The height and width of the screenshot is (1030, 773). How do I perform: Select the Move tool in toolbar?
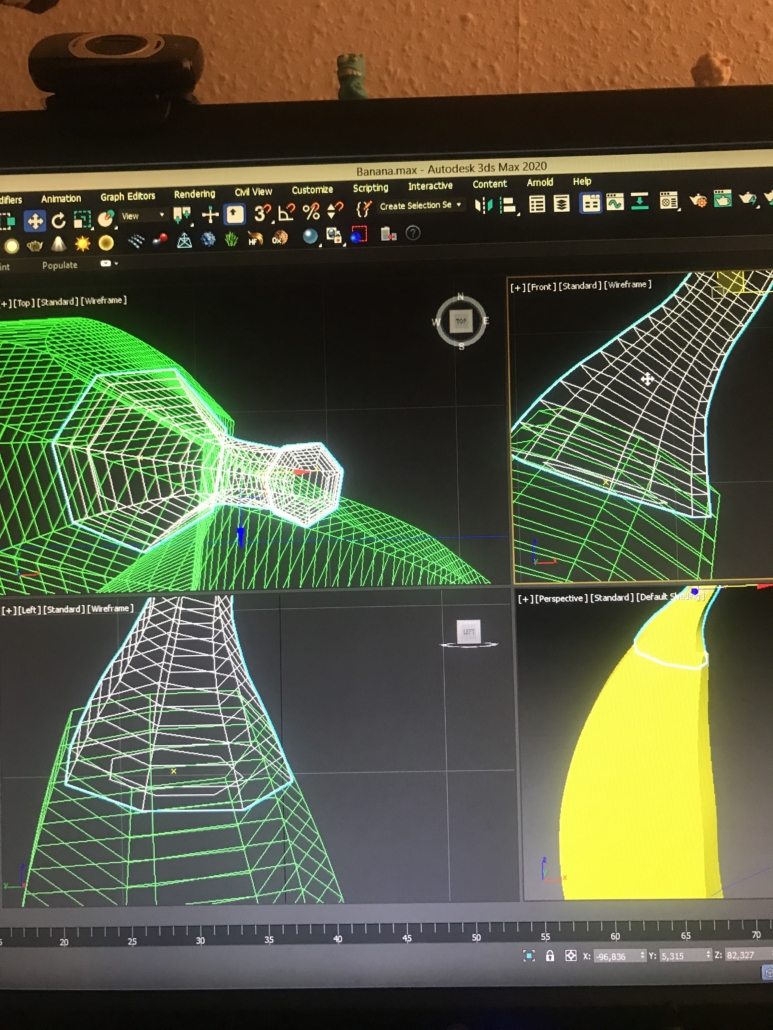35,221
